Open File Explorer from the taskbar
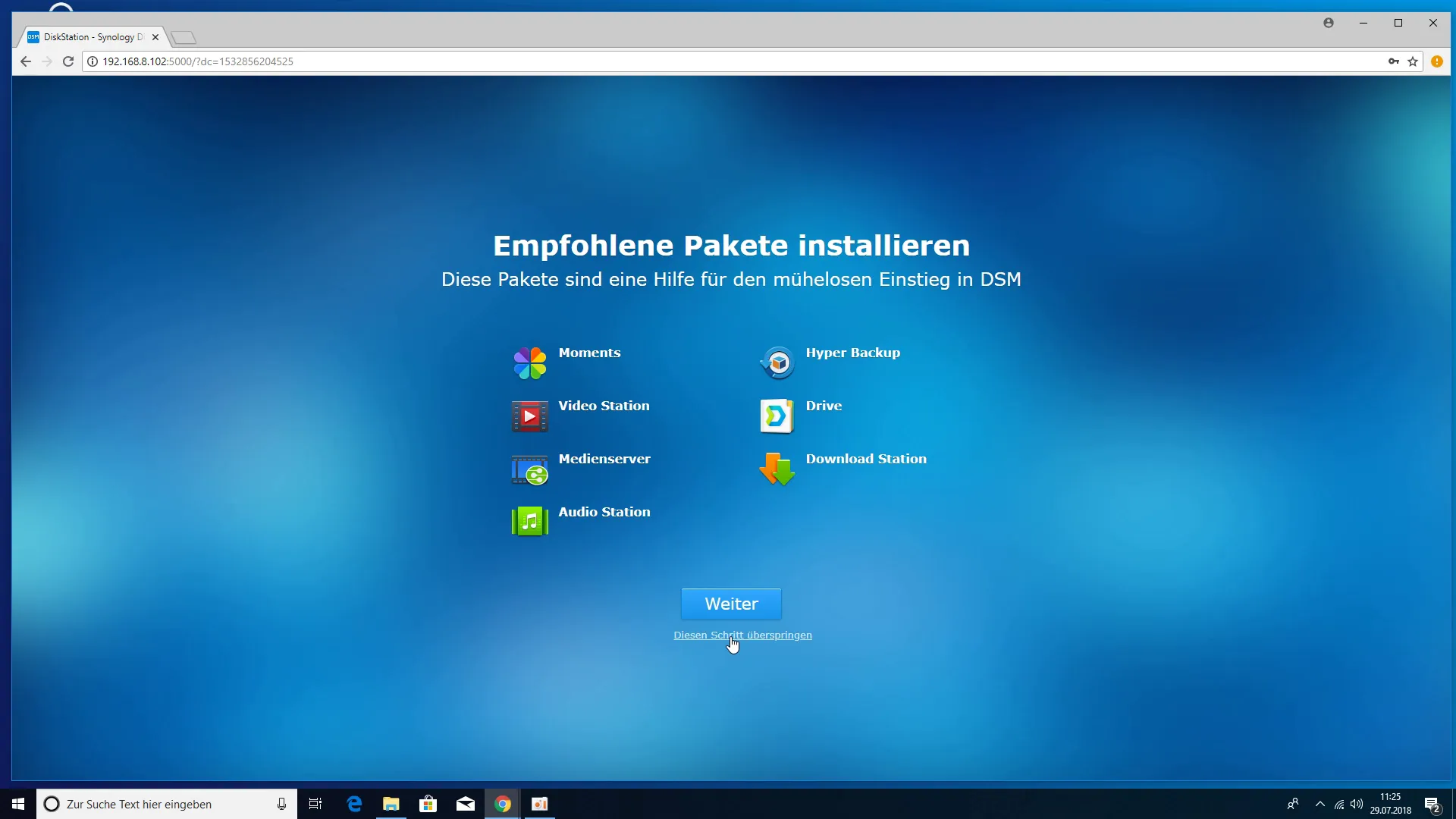1456x819 pixels. 391,804
